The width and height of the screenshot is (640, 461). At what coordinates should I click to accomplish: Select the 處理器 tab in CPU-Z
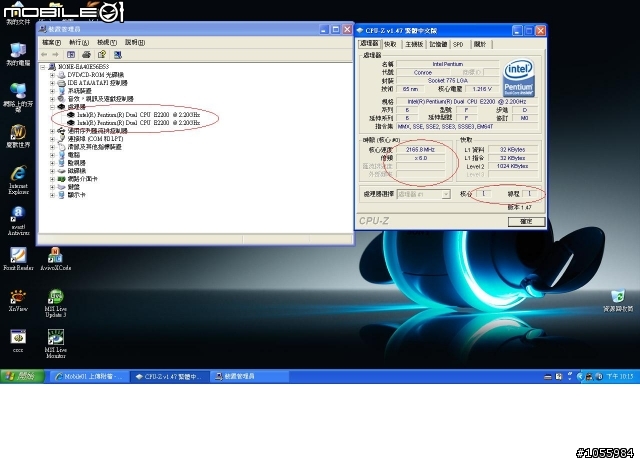pyautogui.click(x=369, y=44)
